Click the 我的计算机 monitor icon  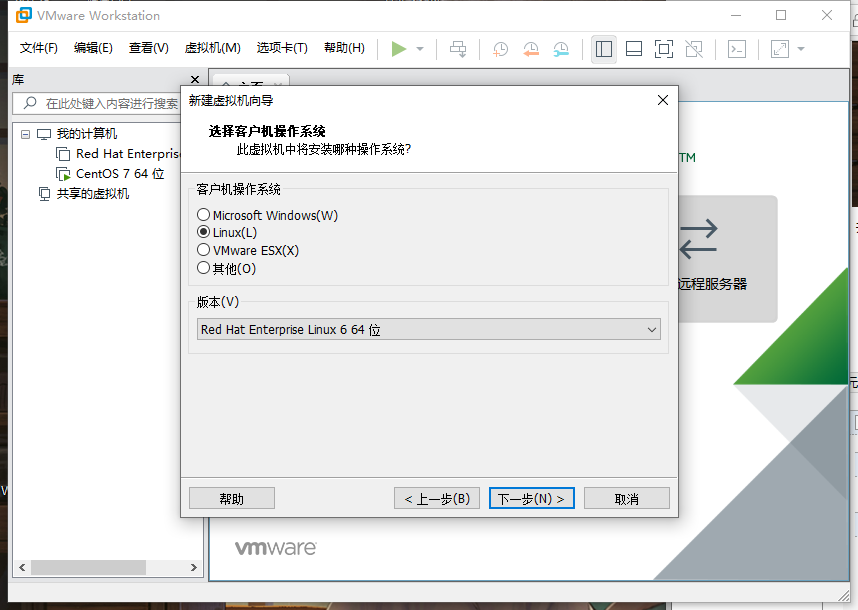(x=44, y=134)
